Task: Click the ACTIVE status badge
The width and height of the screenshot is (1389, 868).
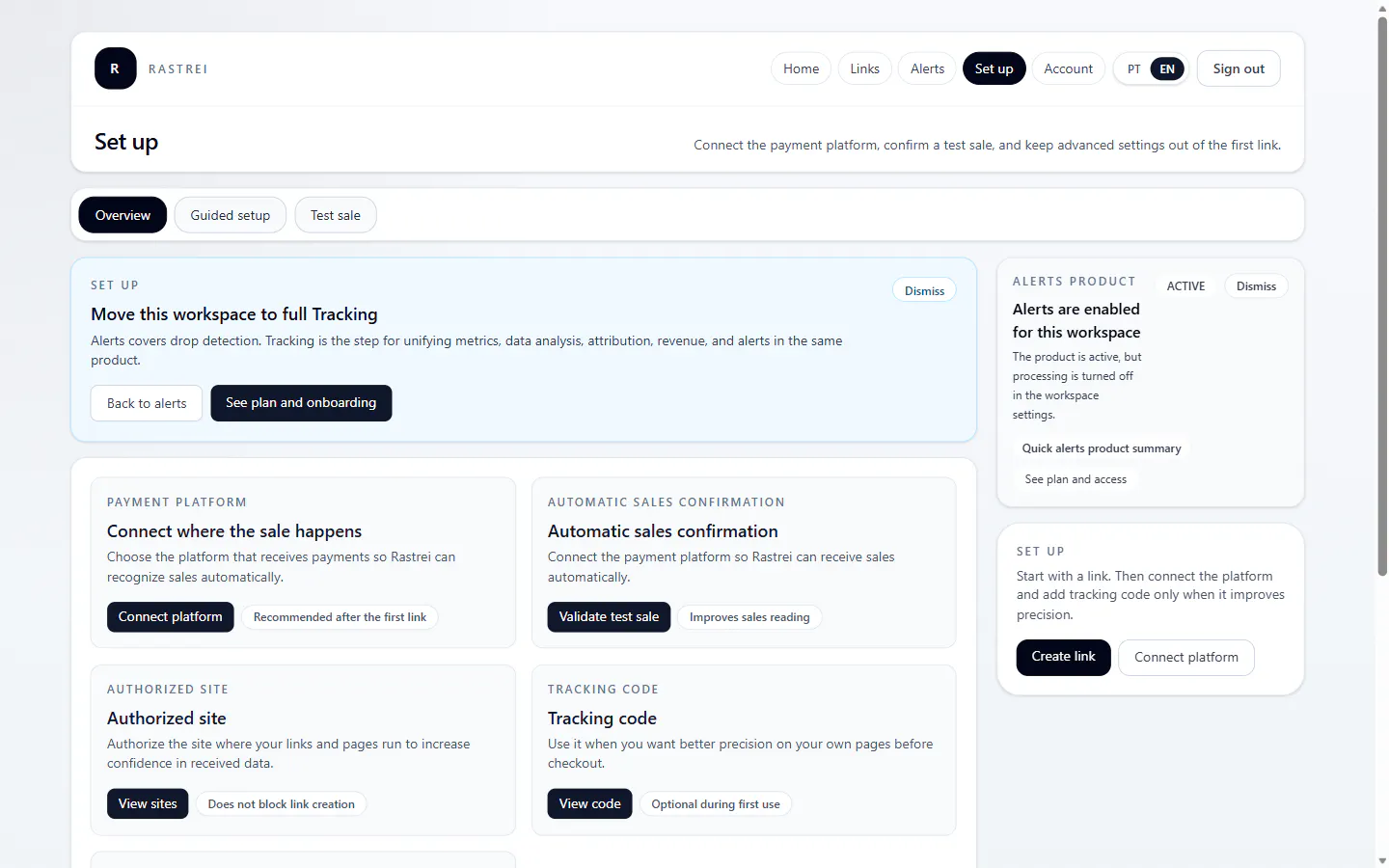Action: point(1185,285)
